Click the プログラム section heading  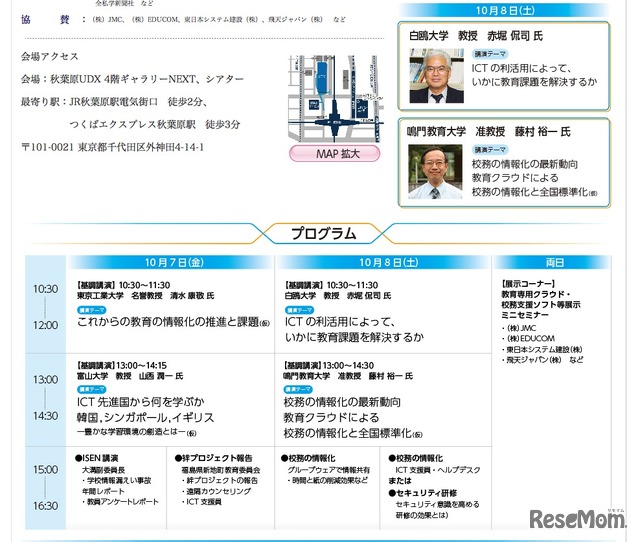[x=323, y=234]
